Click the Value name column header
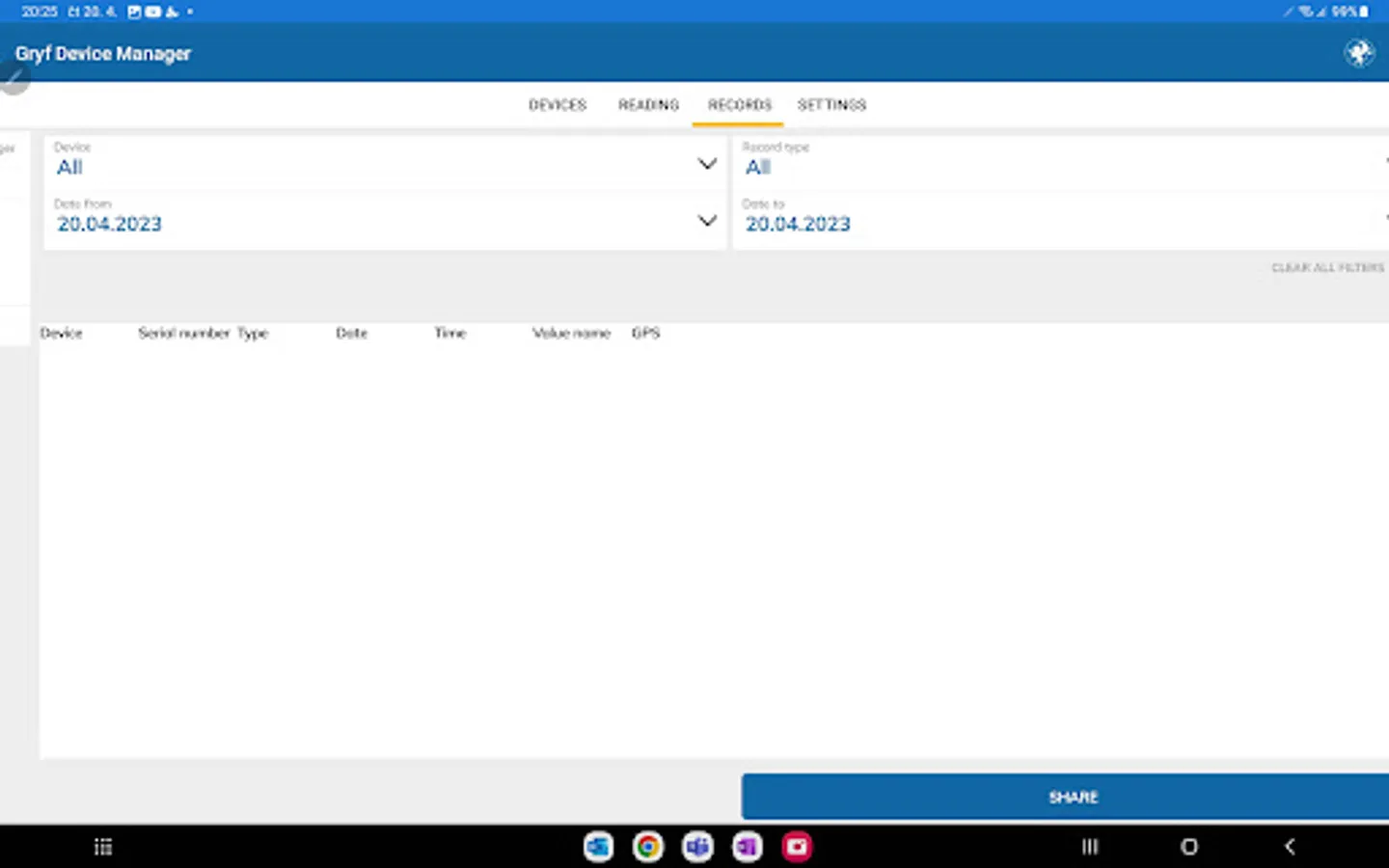1389x868 pixels. (571, 333)
